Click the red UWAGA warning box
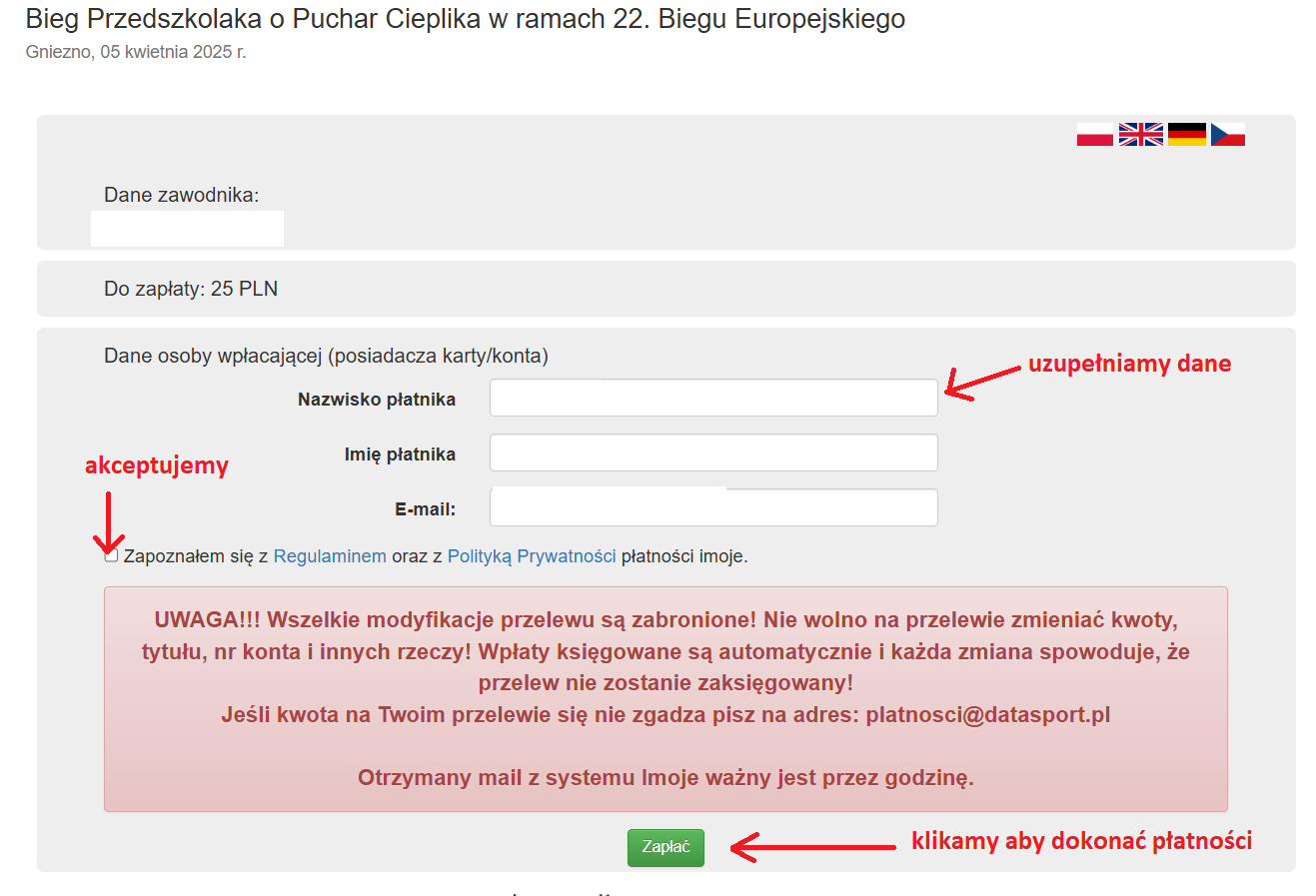The image size is (1316, 896). pyautogui.click(x=665, y=698)
